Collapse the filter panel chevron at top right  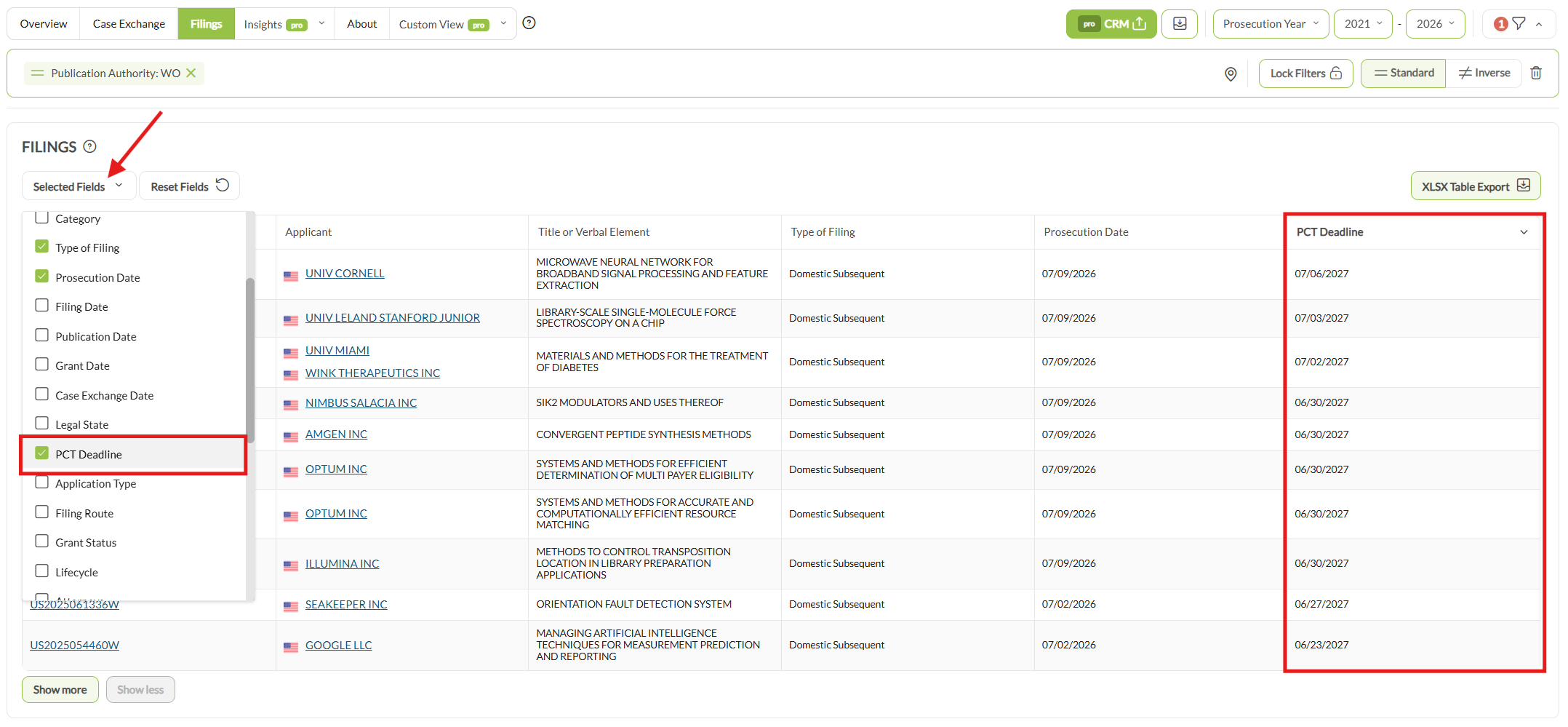click(x=1539, y=24)
